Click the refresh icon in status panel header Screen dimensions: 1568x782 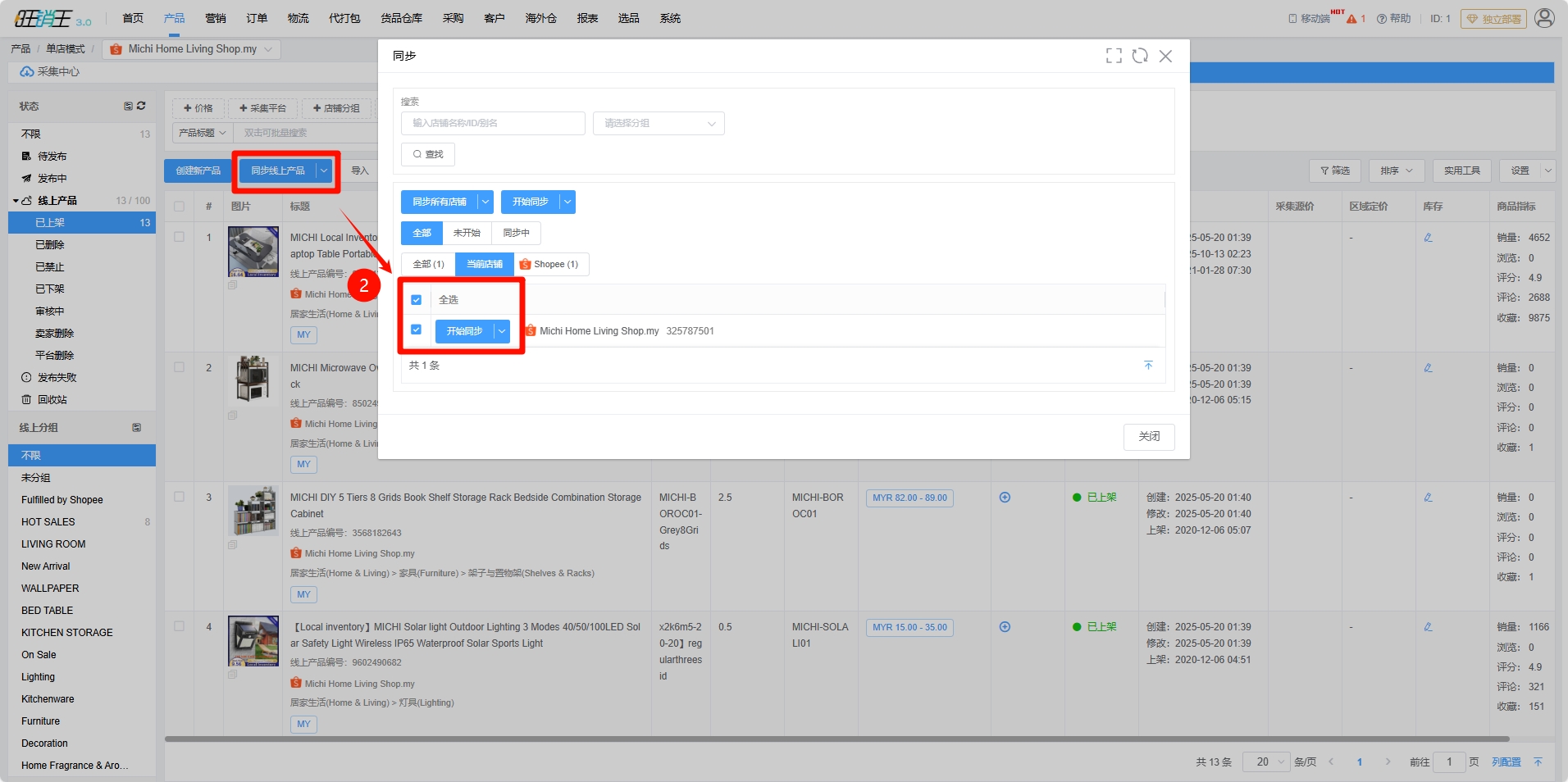click(x=141, y=106)
